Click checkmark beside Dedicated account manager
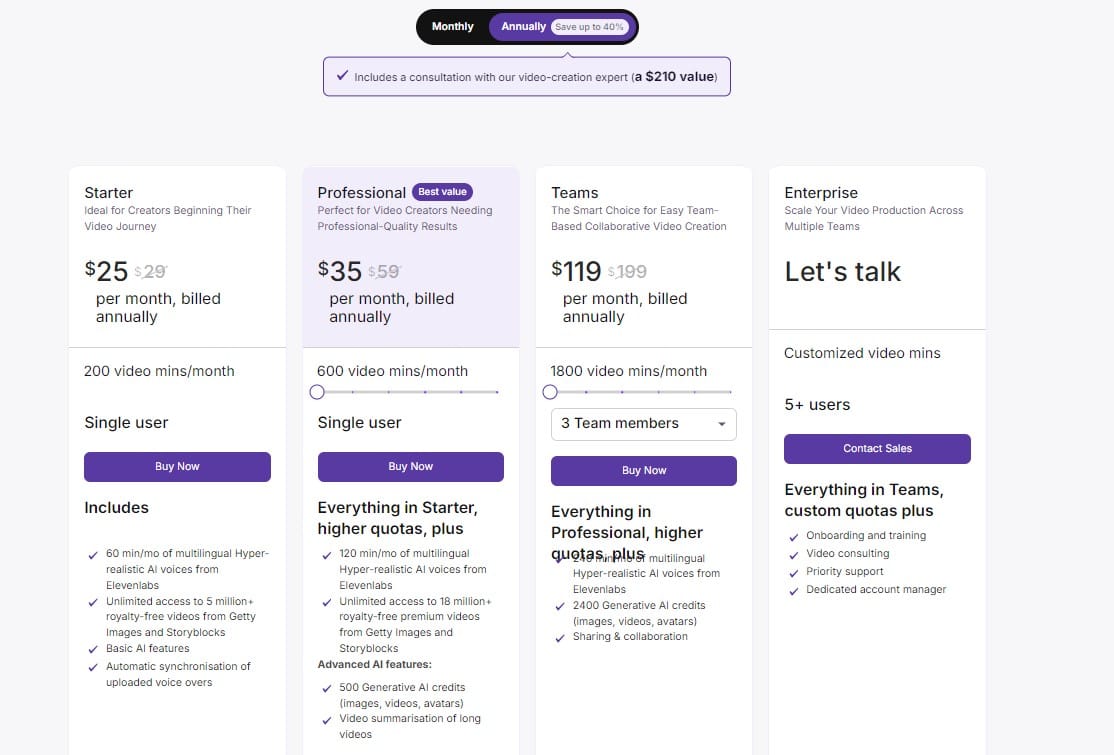1114x755 pixels. tap(792, 590)
